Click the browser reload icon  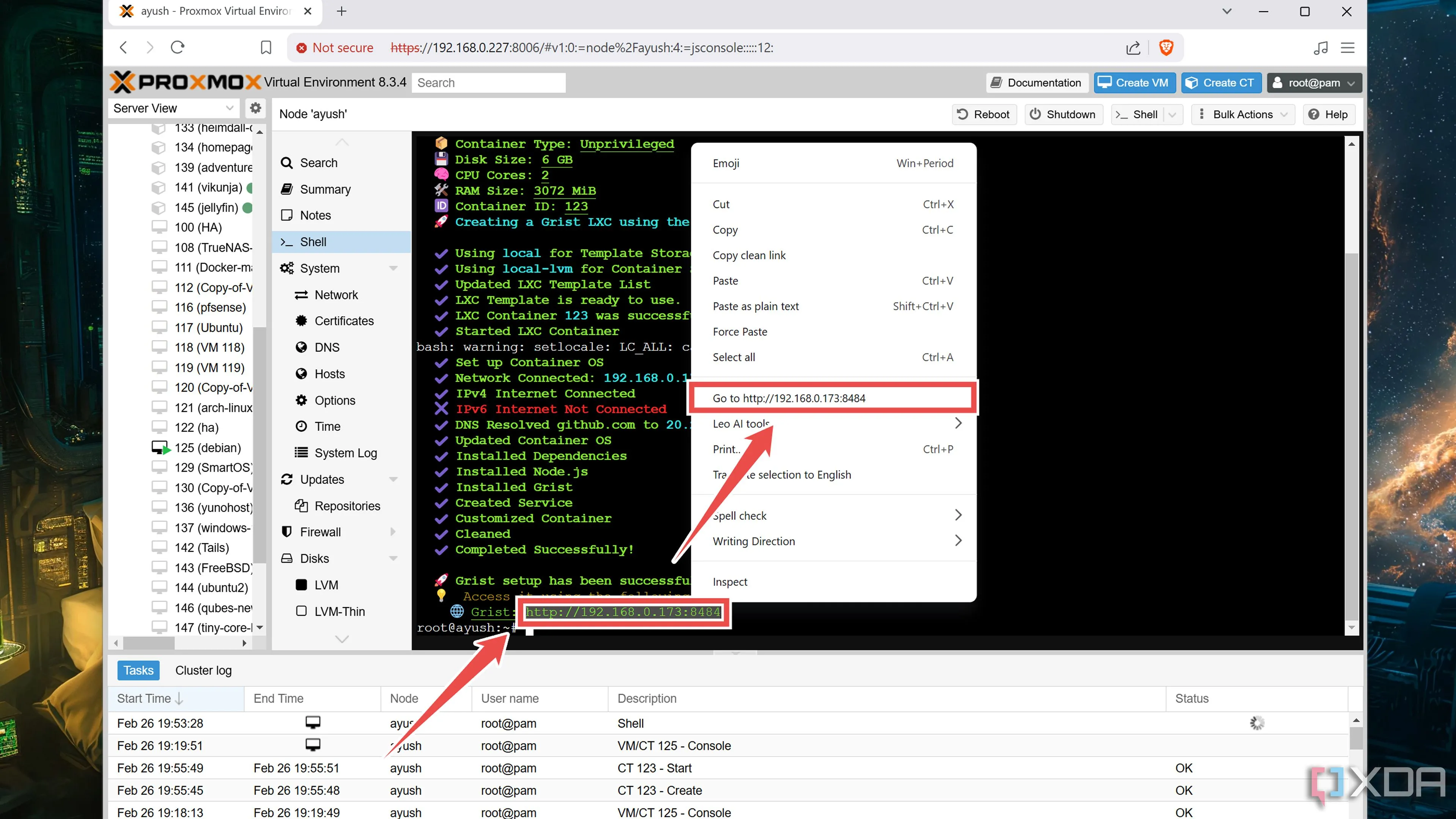(x=177, y=47)
